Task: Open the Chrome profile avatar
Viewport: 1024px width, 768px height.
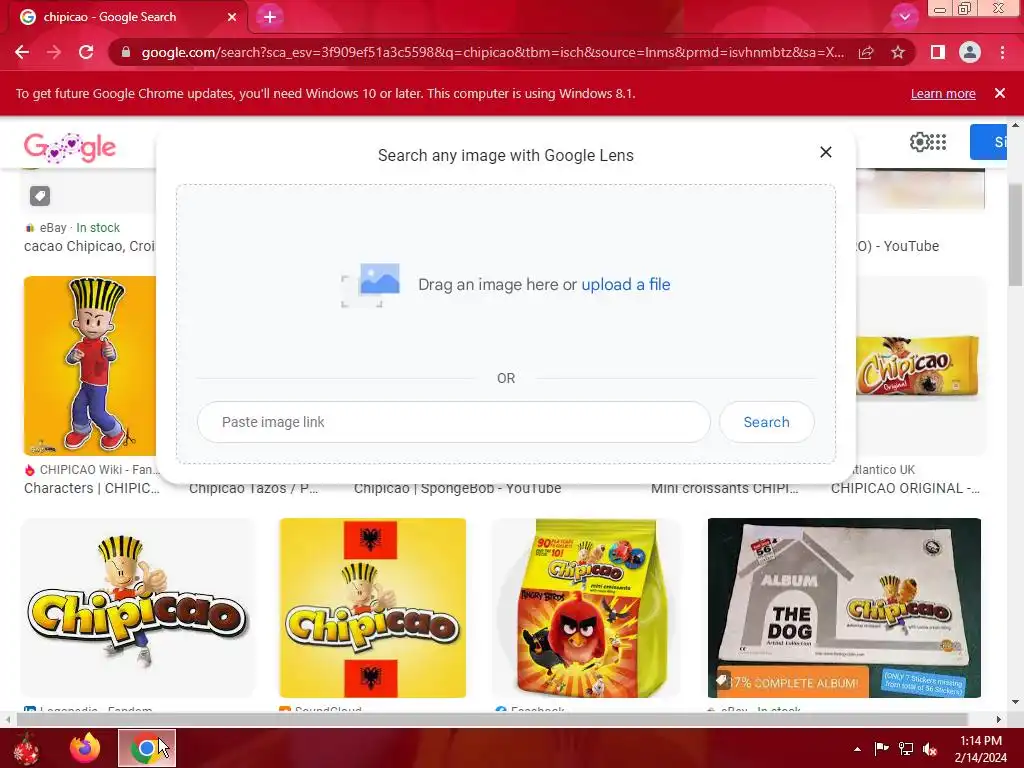Action: coord(970,52)
